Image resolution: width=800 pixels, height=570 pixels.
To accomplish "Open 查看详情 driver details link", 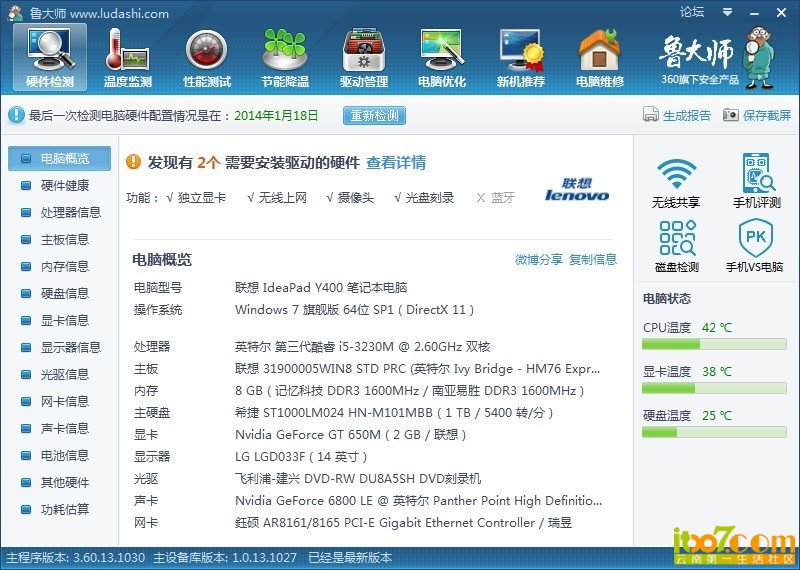I will (x=396, y=163).
